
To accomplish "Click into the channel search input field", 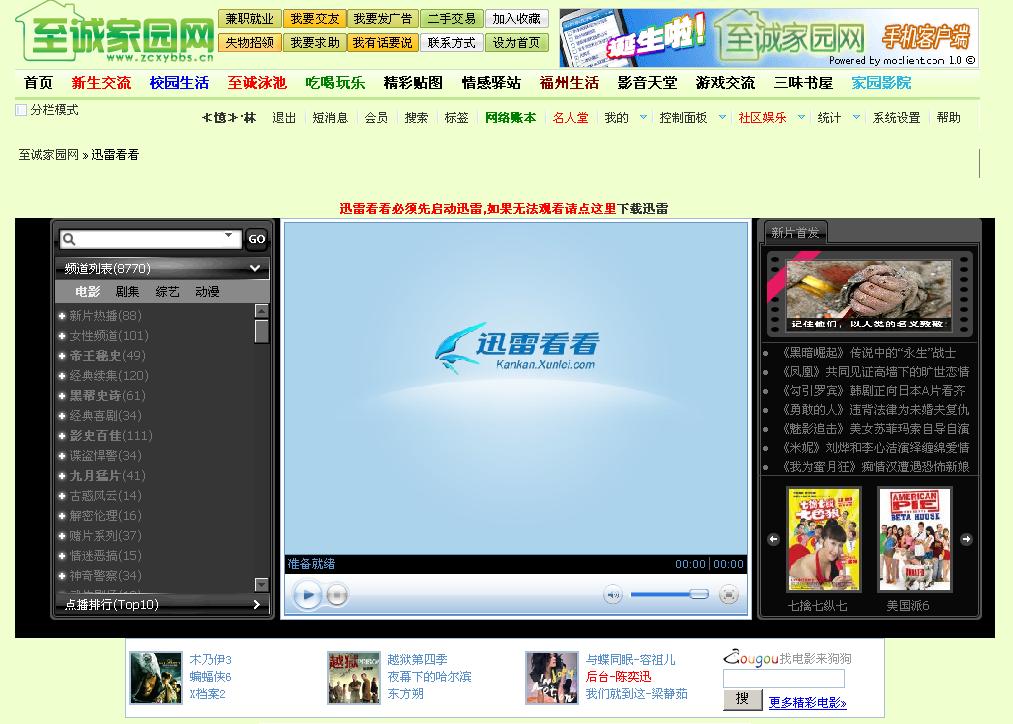I will (150, 239).
